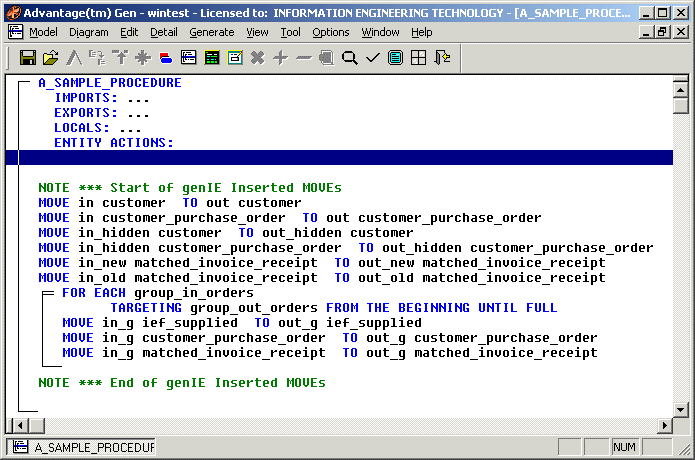Click the A_SAMPLE_PROCEDURE heading line
This screenshot has width=695, height=460.
[x=110, y=83]
